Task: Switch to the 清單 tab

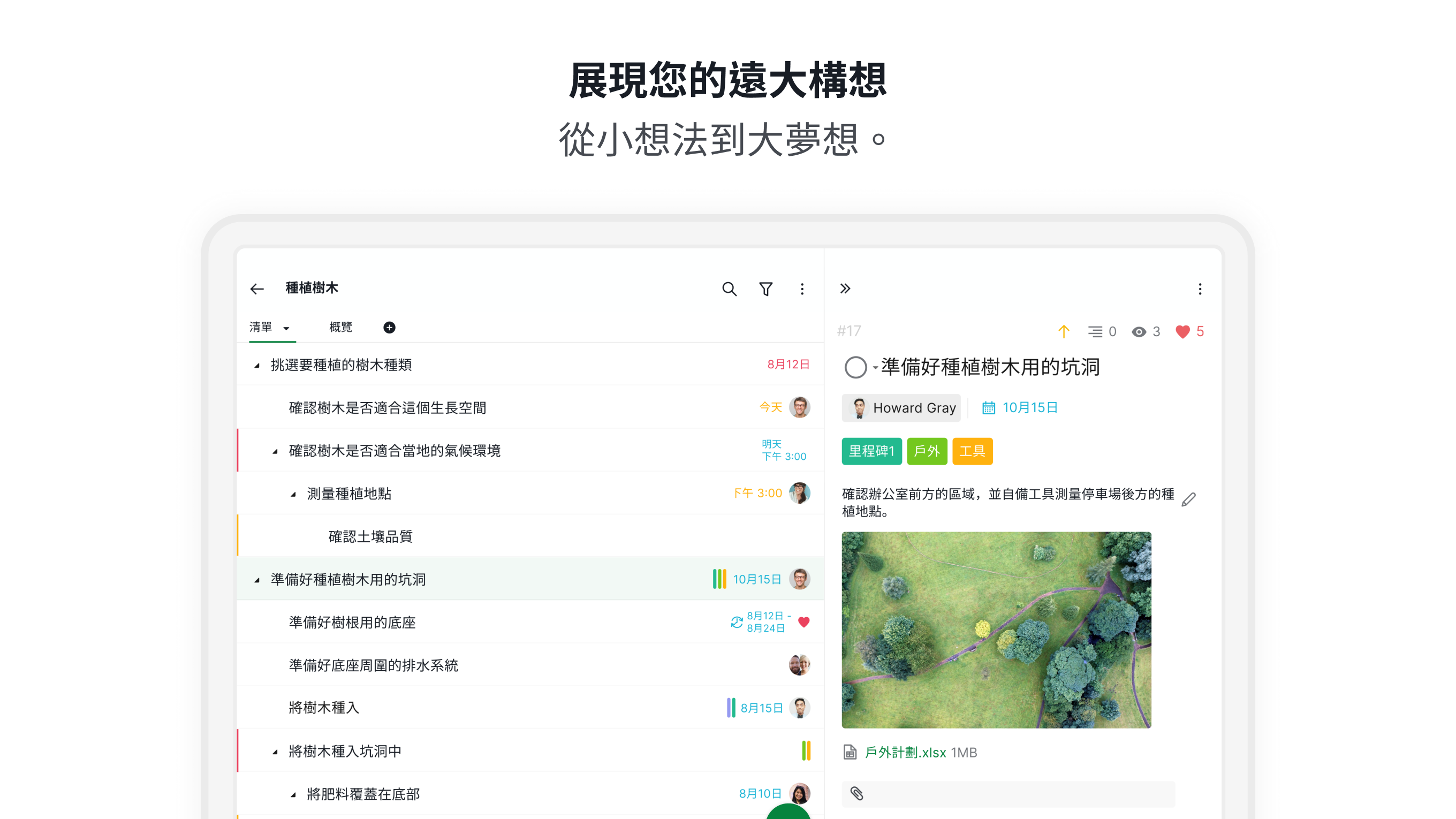Action: click(x=261, y=327)
